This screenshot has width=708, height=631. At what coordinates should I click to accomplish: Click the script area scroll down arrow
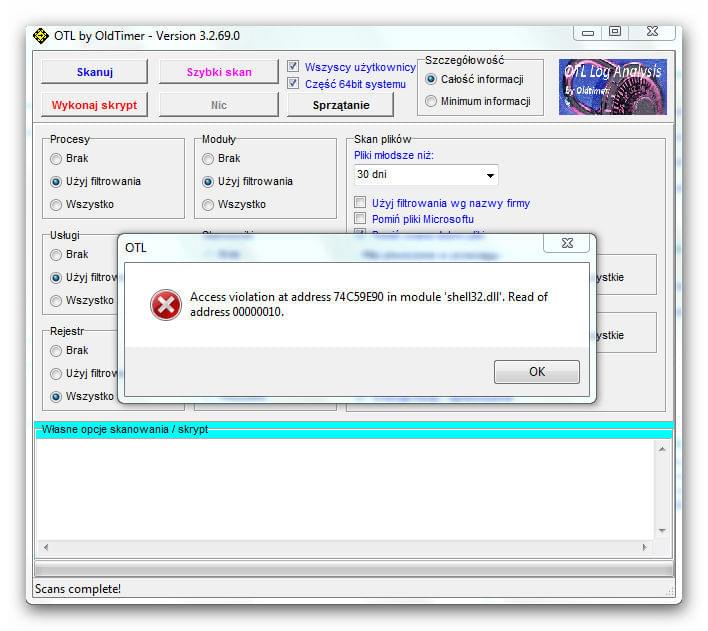(x=662, y=530)
